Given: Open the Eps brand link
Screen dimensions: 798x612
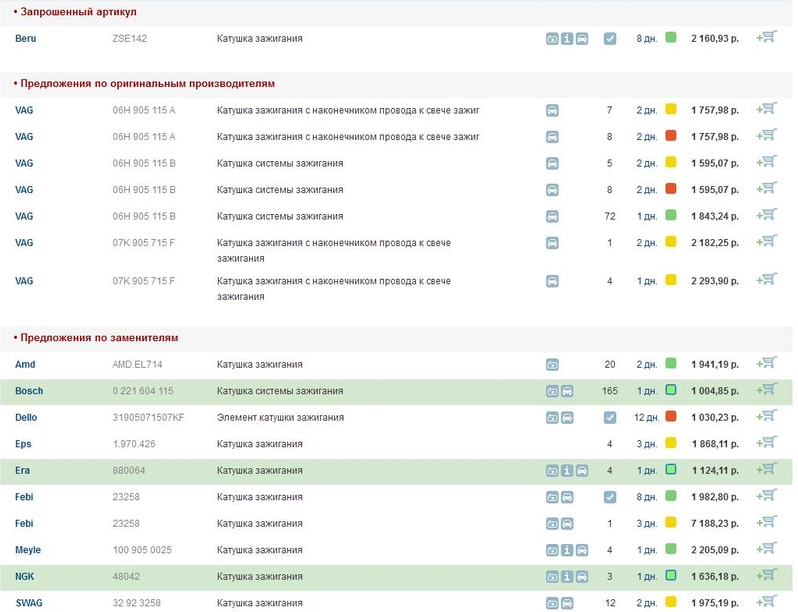Looking at the screenshot, I should [23, 444].
